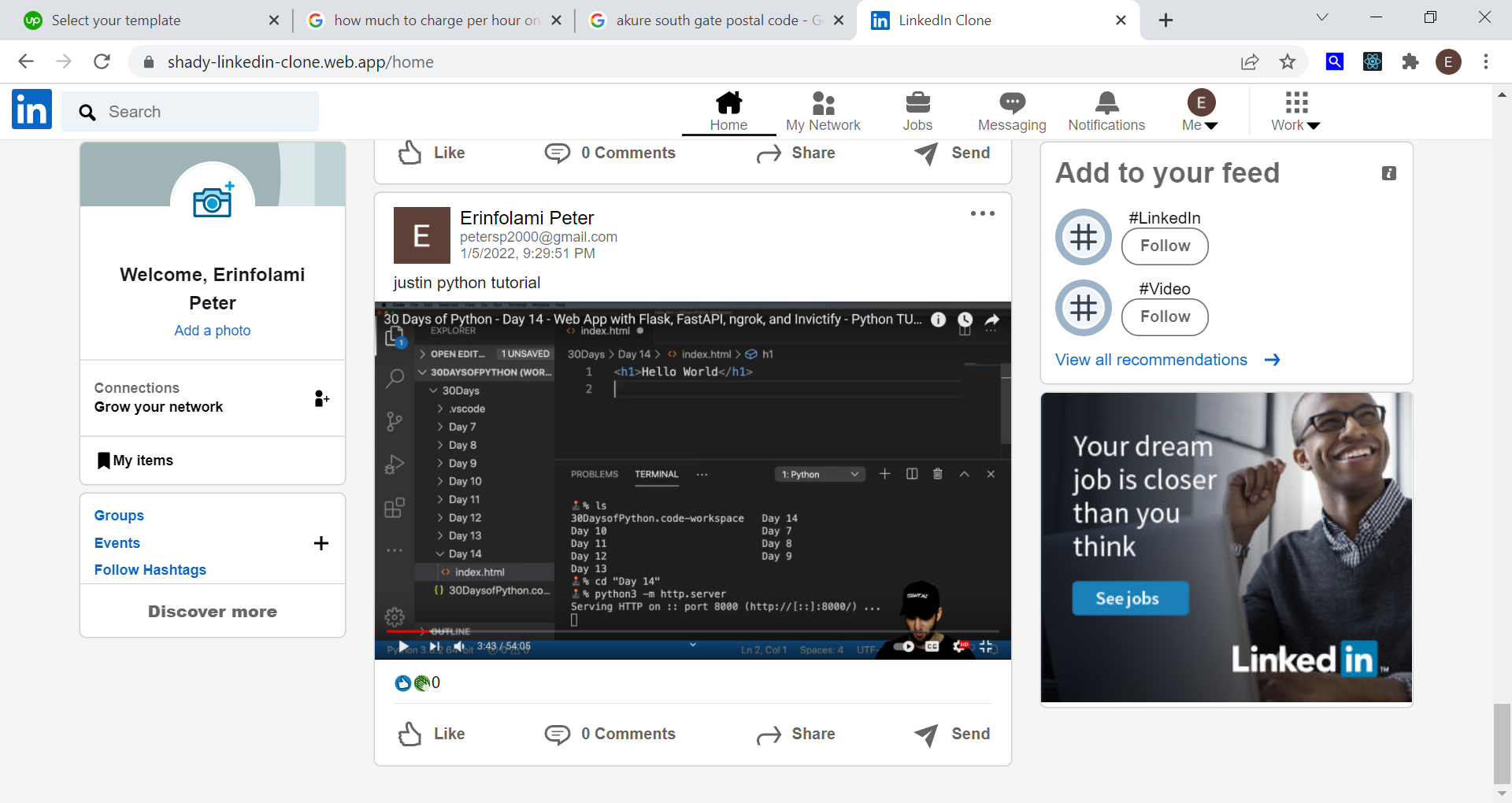Open Messaging in navigation bar
This screenshot has height=803, width=1512.
[x=1012, y=112]
